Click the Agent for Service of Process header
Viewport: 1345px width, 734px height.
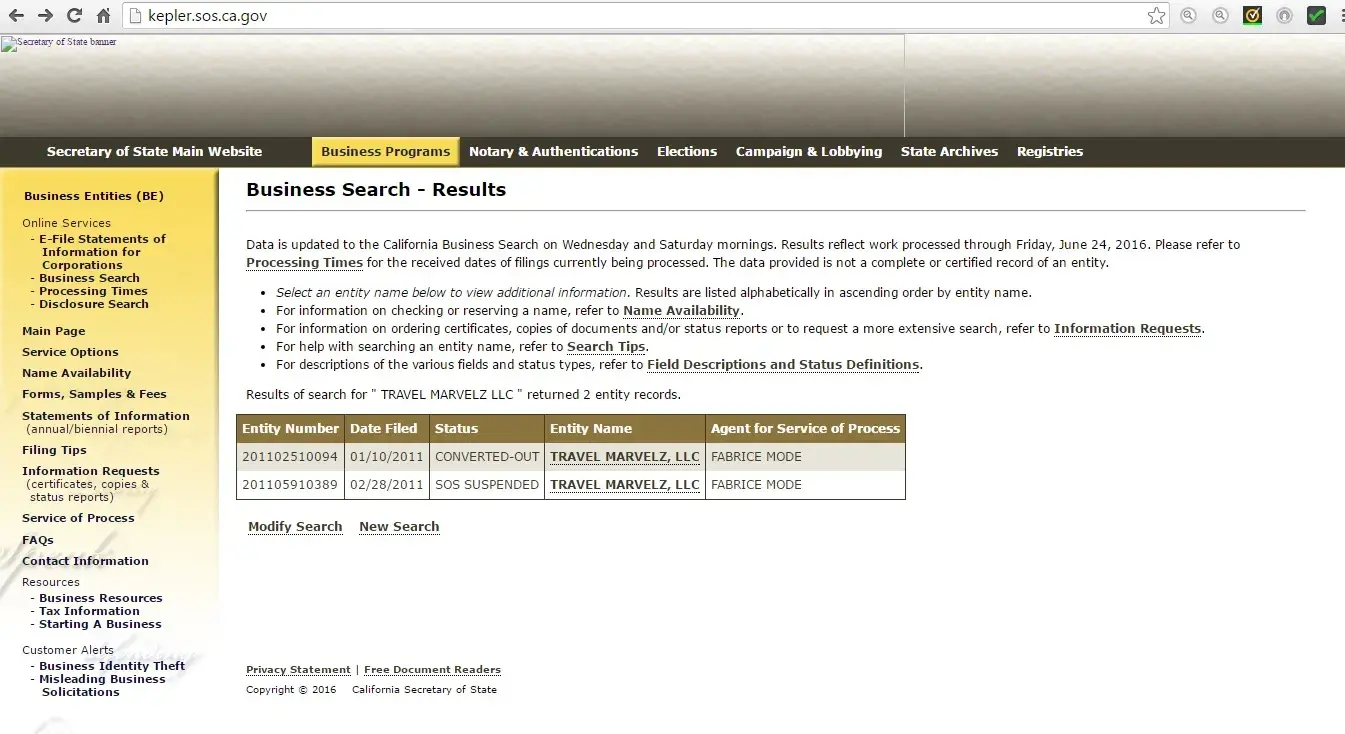coord(805,428)
